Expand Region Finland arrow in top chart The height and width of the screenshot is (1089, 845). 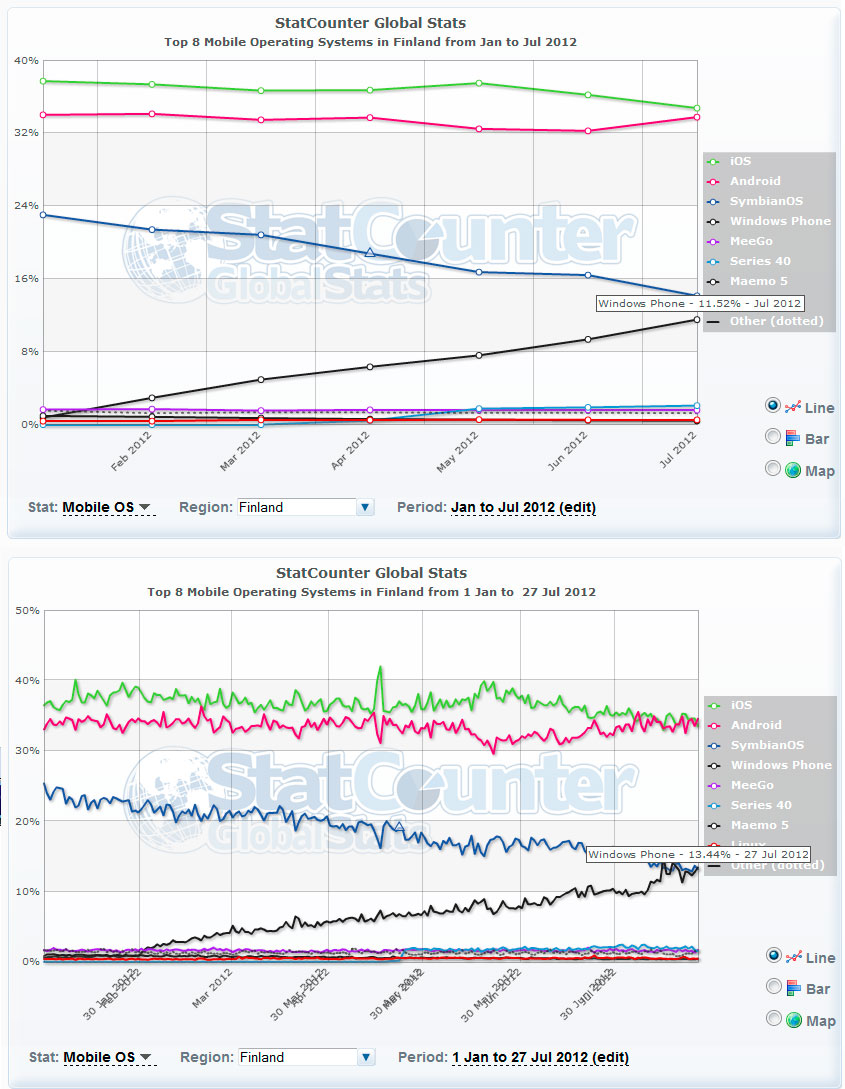[365, 507]
